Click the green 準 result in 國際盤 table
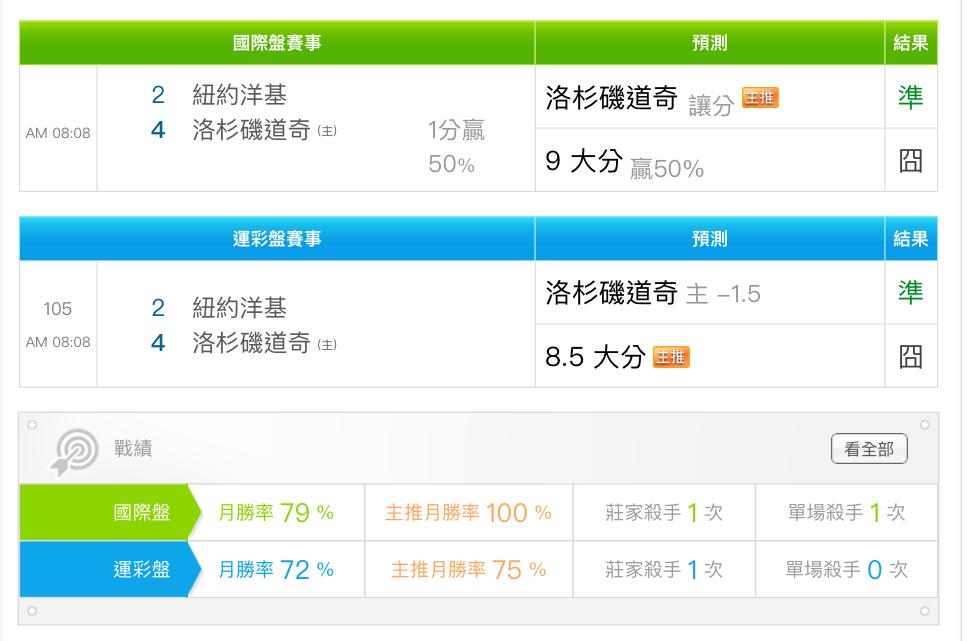The height and width of the screenshot is (641, 974). [x=911, y=97]
